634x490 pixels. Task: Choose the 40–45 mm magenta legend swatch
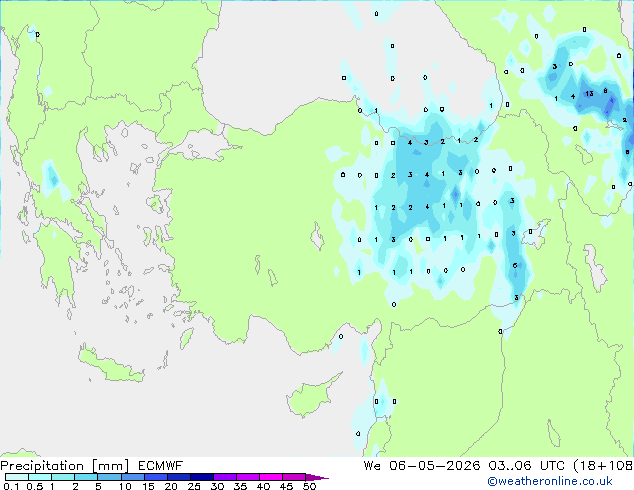271,477
